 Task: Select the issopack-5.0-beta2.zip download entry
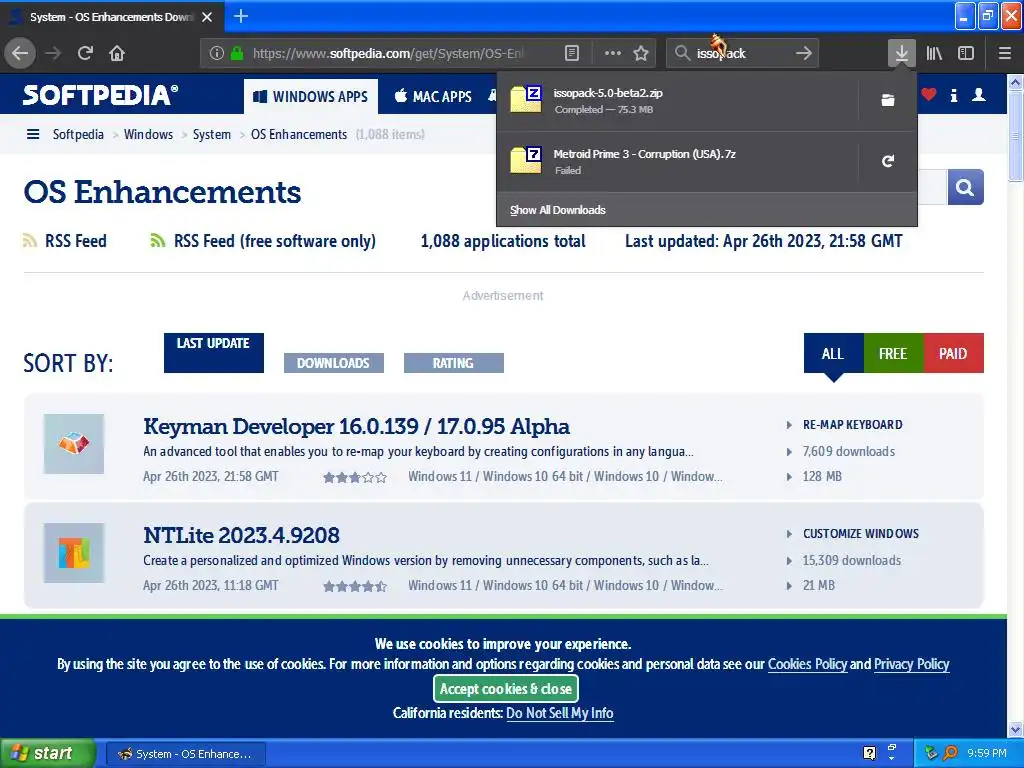(x=677, y=101)
